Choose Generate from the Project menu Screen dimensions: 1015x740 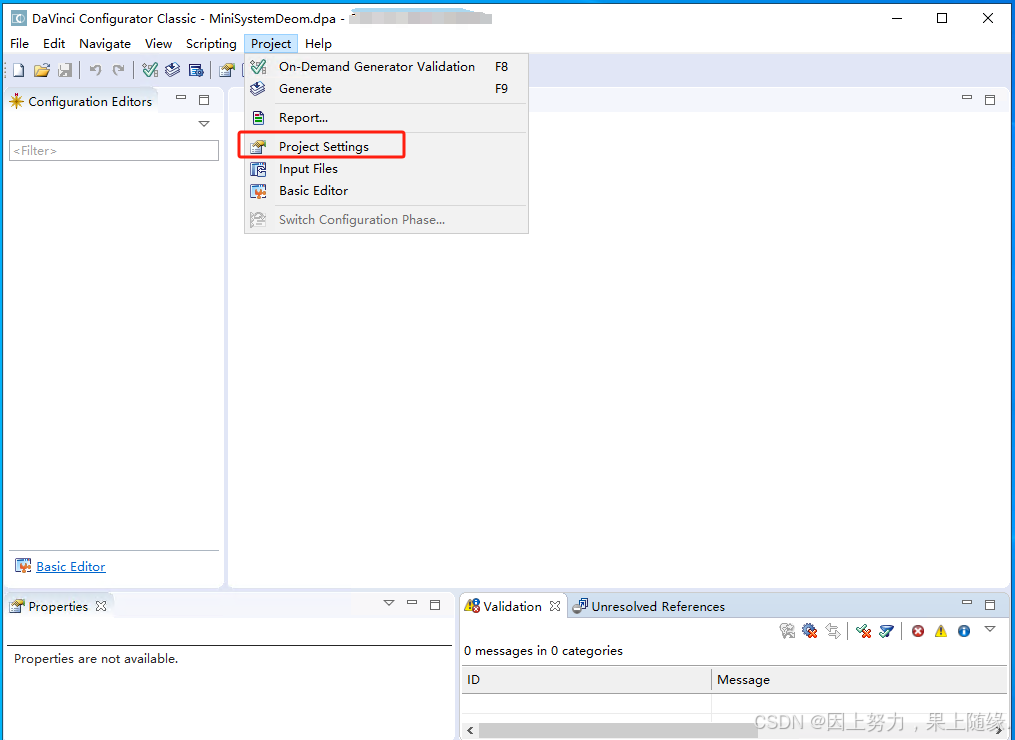(x=386, y=89)
